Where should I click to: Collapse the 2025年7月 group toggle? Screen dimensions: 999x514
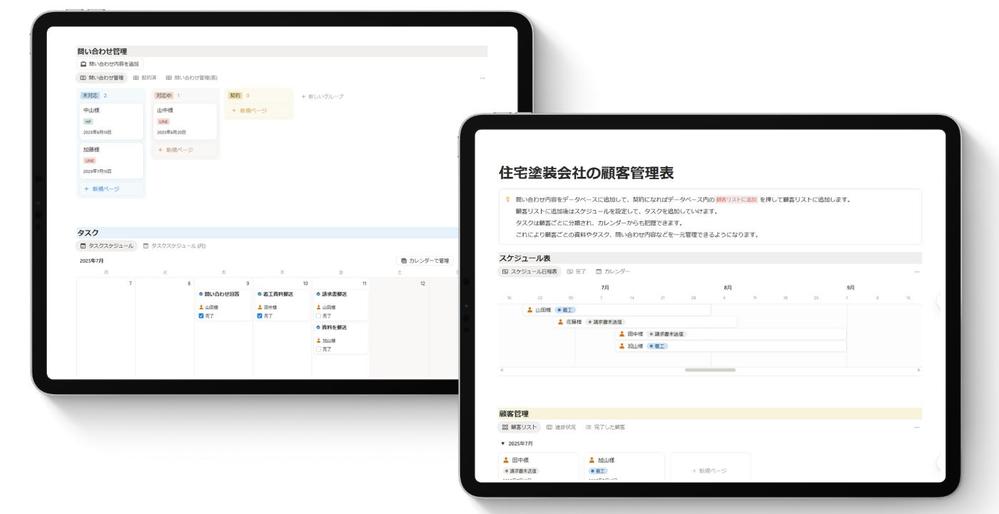click(502, 443)
